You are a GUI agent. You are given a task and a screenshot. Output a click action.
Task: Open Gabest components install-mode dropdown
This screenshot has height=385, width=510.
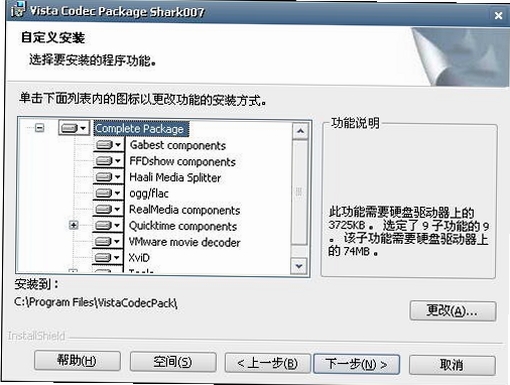click(x=108, y=145)
